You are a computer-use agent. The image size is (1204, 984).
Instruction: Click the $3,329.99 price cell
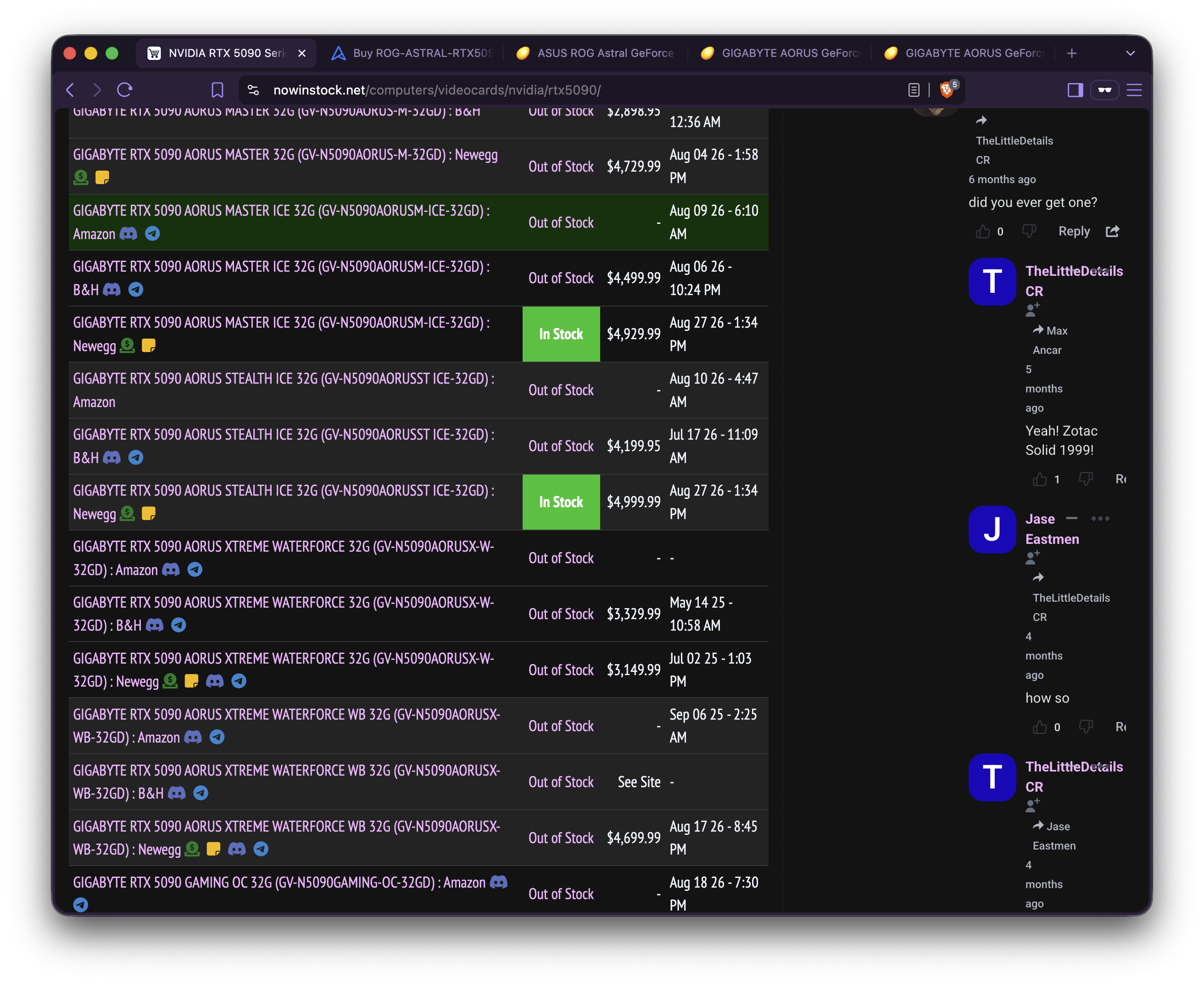[x=634, y=614]
